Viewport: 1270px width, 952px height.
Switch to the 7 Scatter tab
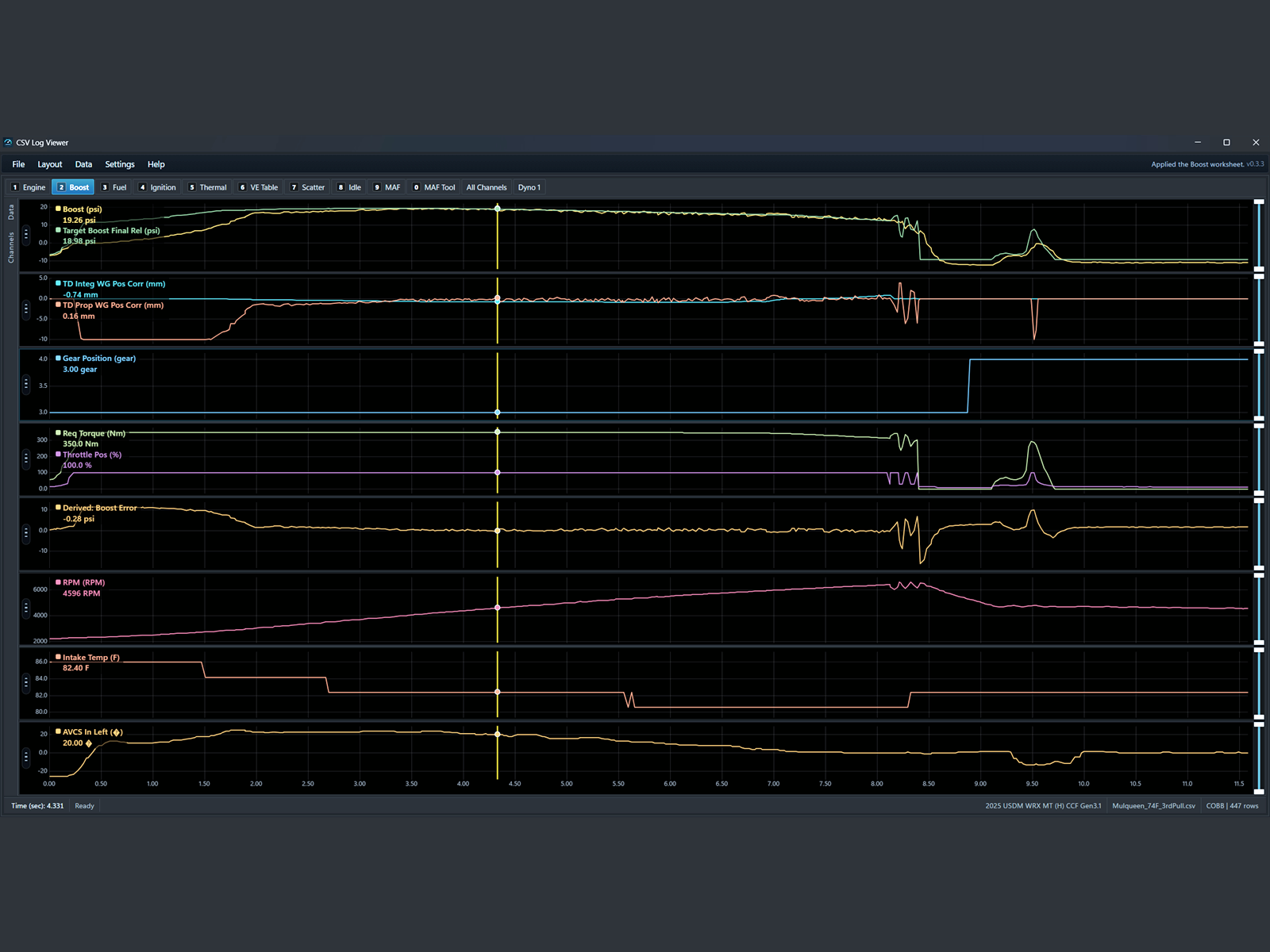coord(308,187)
